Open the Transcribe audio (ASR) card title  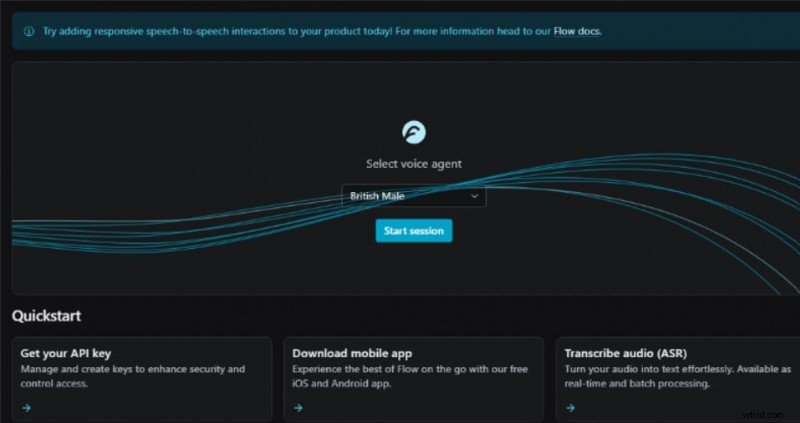(632, 353)
